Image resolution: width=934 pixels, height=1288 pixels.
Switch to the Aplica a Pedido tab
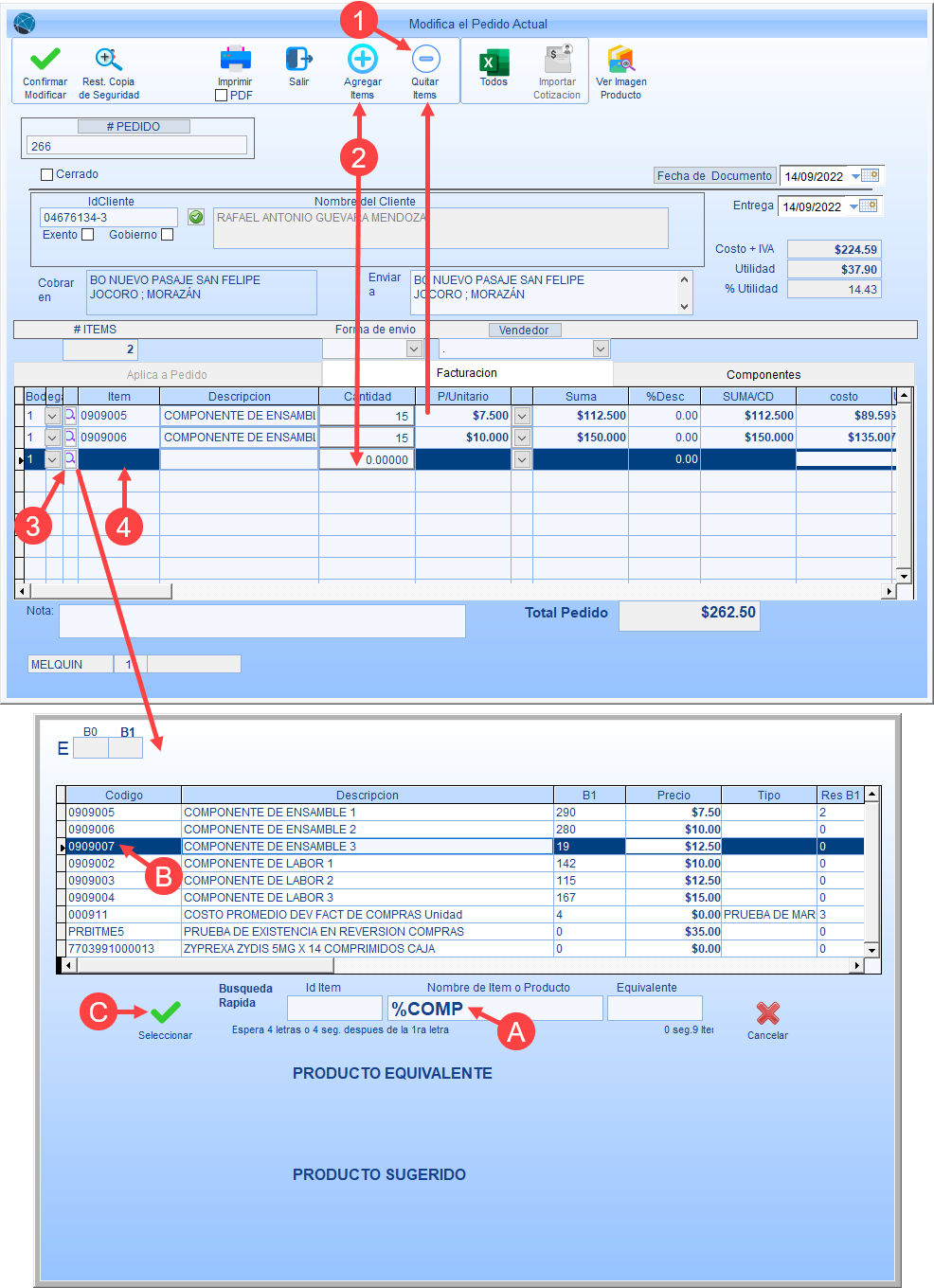(x=168, y=375)
